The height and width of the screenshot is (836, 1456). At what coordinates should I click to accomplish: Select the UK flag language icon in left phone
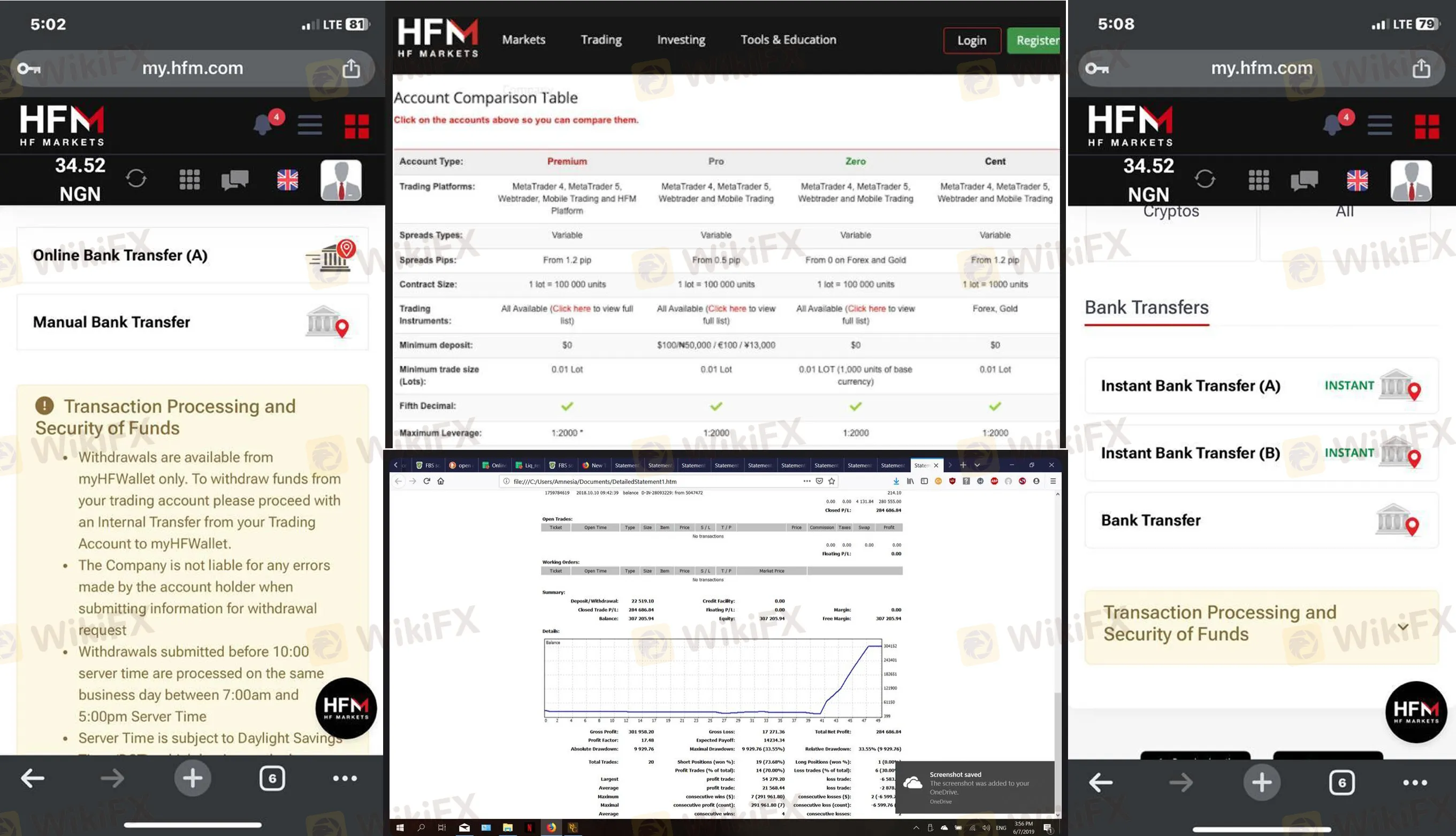pos(287,180)
